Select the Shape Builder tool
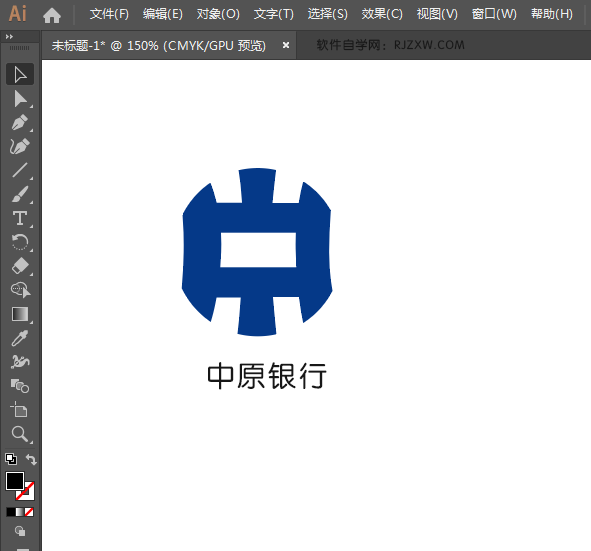The image size is (591, 551). [20, 290]
